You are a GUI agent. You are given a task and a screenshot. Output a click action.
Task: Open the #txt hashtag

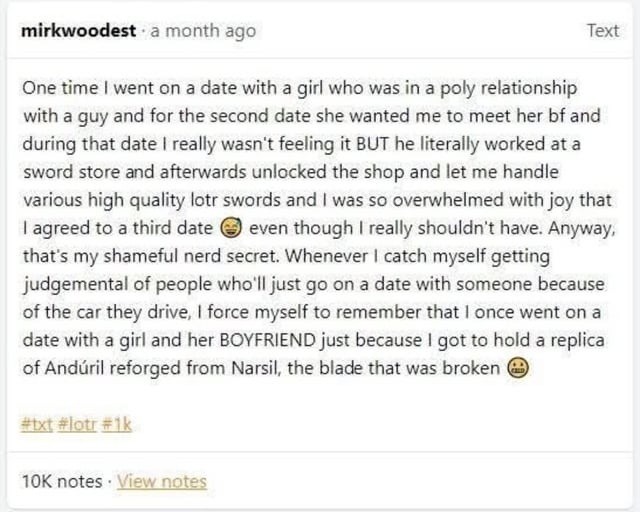pyautogui.click(x=34, y=423)
